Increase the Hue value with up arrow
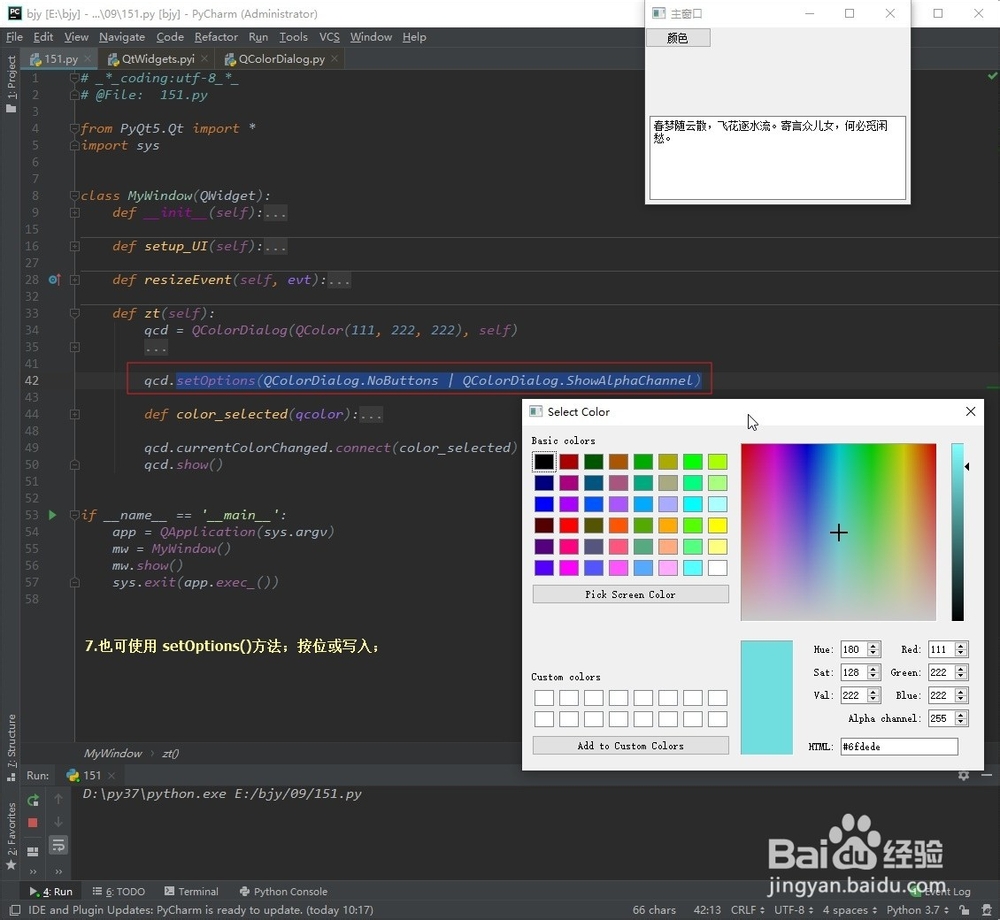 pyautogui.click(x=874, y=646)
